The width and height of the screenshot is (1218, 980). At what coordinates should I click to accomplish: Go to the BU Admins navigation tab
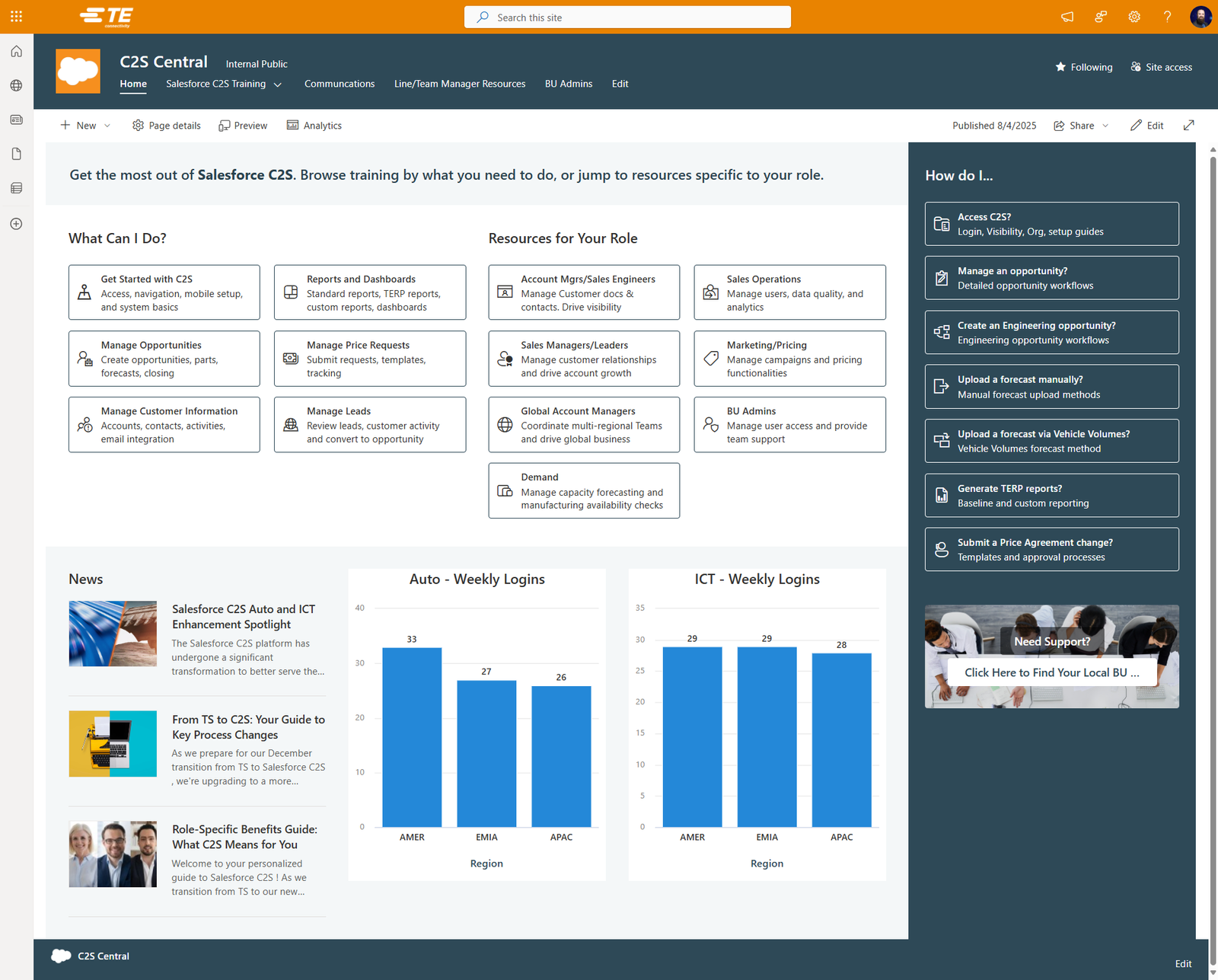pos(568,84)
